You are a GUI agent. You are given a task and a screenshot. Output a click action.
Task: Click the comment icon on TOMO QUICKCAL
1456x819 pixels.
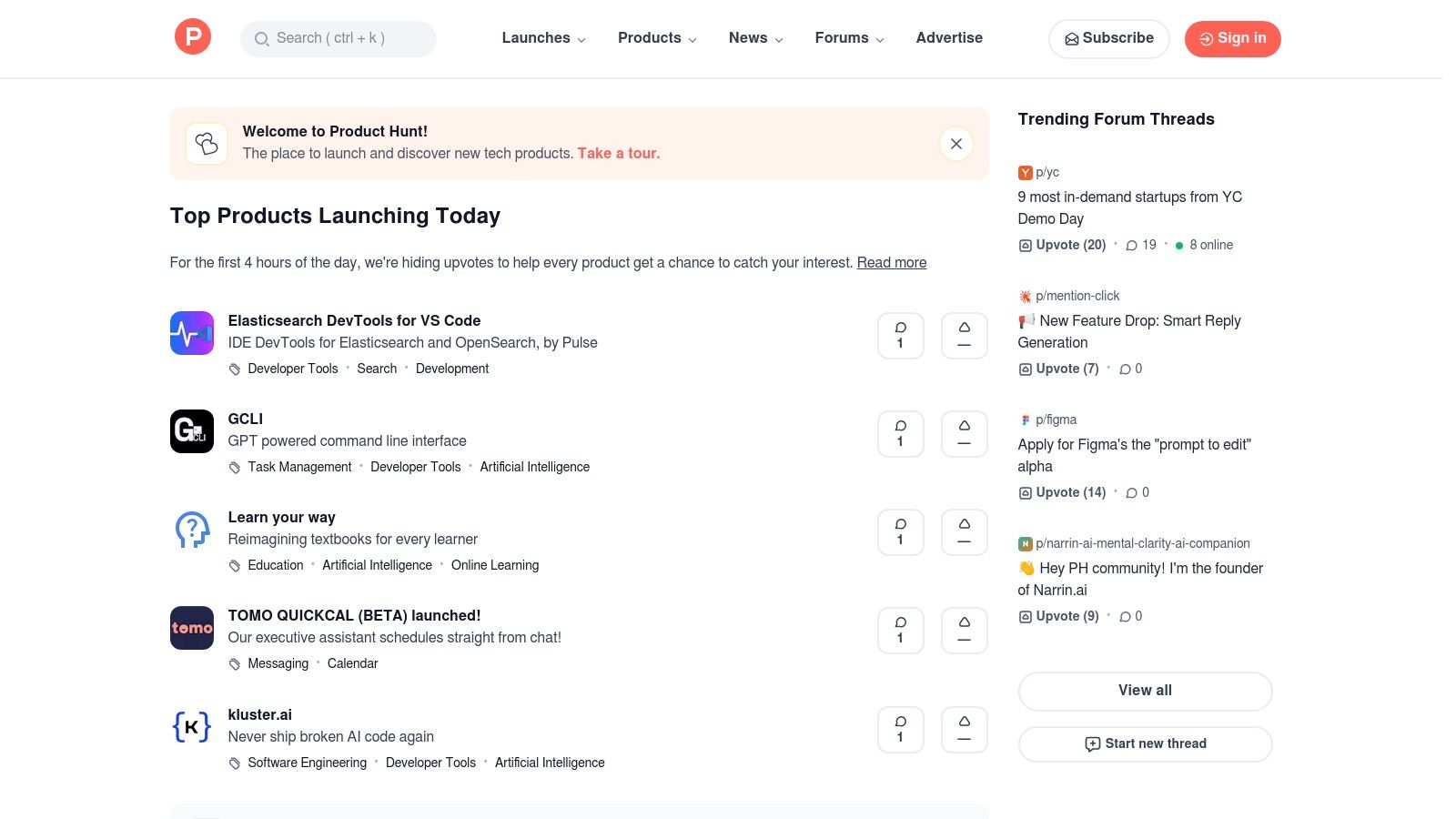coord(900,630)
